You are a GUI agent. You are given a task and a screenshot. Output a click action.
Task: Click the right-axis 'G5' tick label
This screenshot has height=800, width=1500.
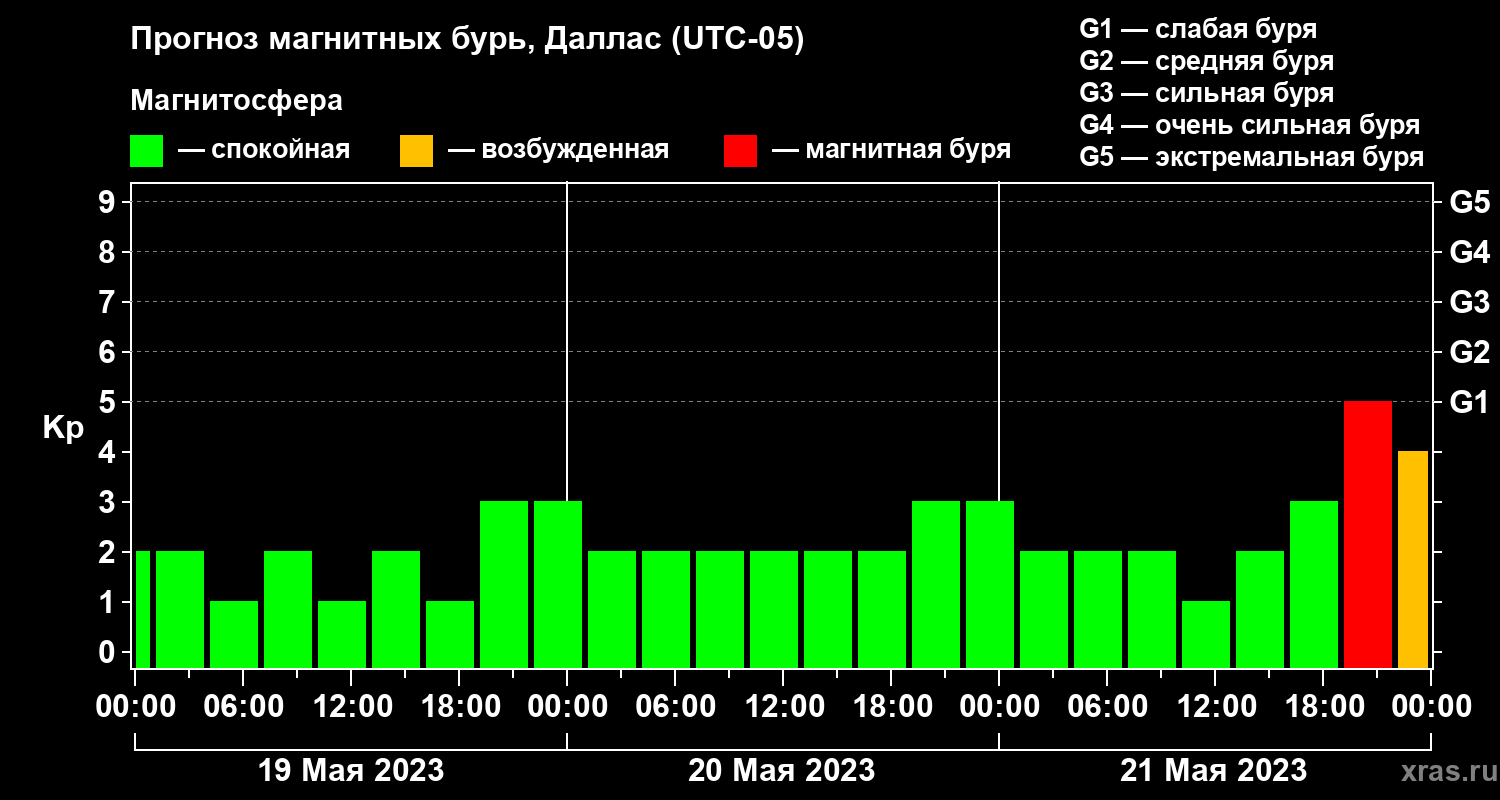[x=1469, y=203]
